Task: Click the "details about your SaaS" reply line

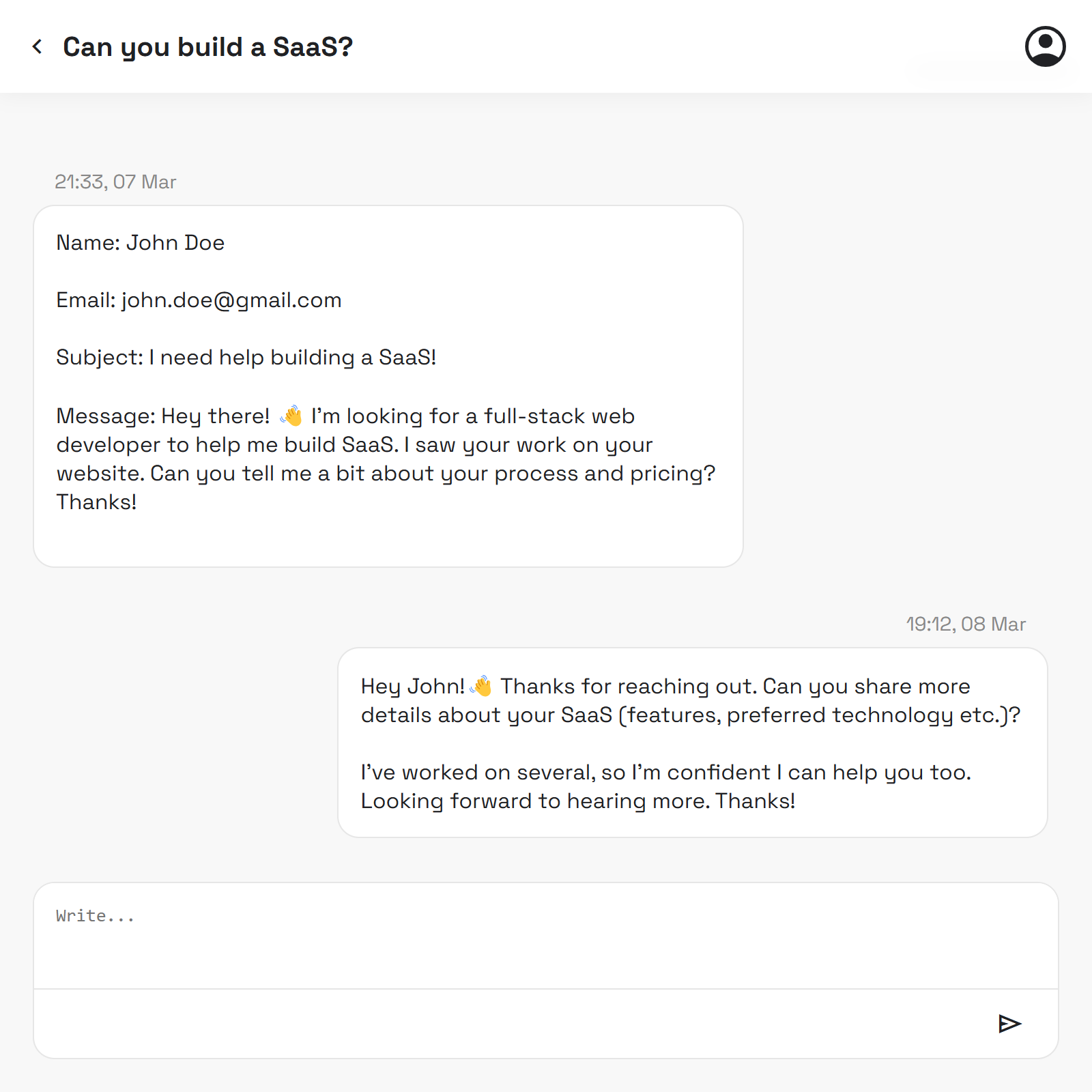Action: pos(690,715)
